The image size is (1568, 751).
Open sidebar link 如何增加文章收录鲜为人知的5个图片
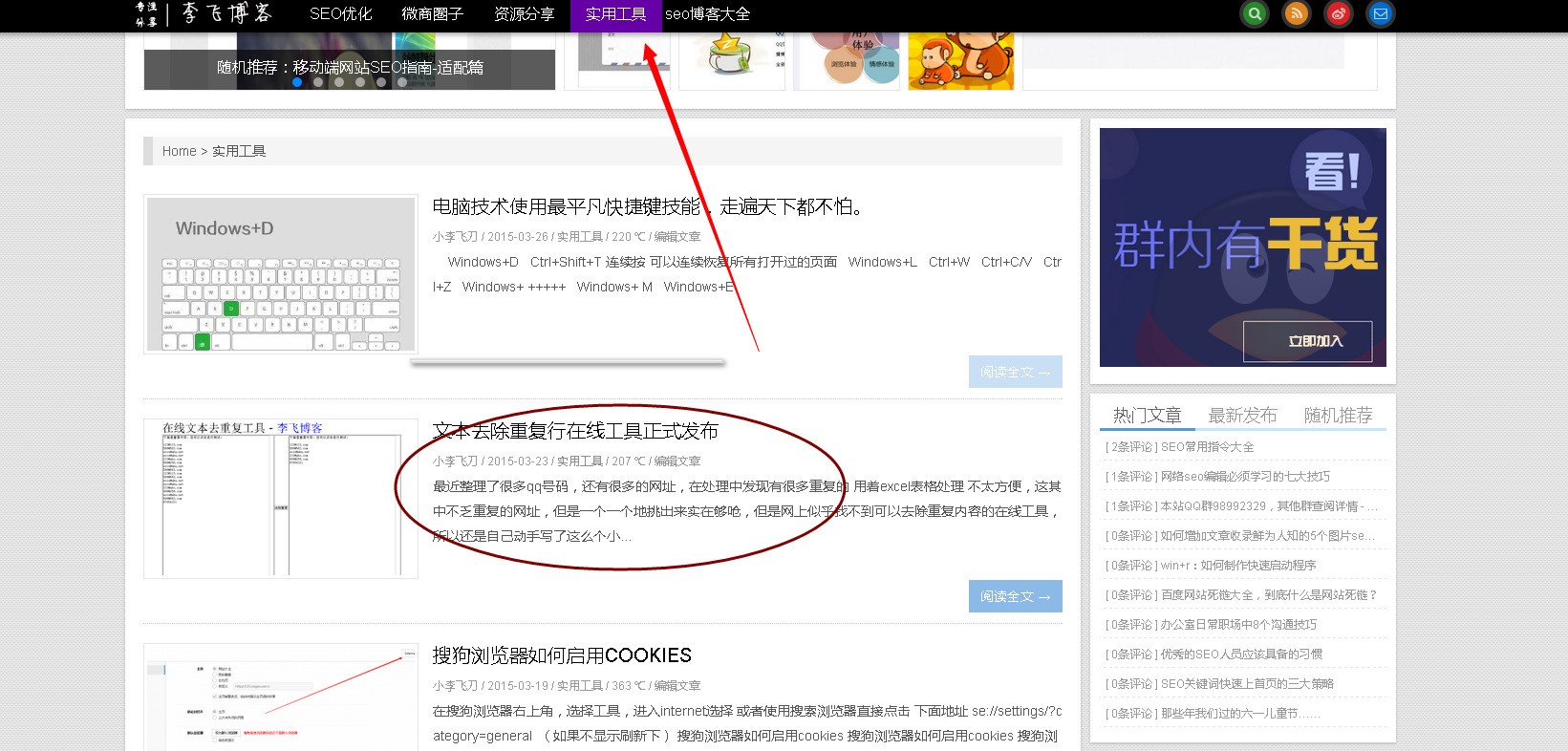point(1268,536)
